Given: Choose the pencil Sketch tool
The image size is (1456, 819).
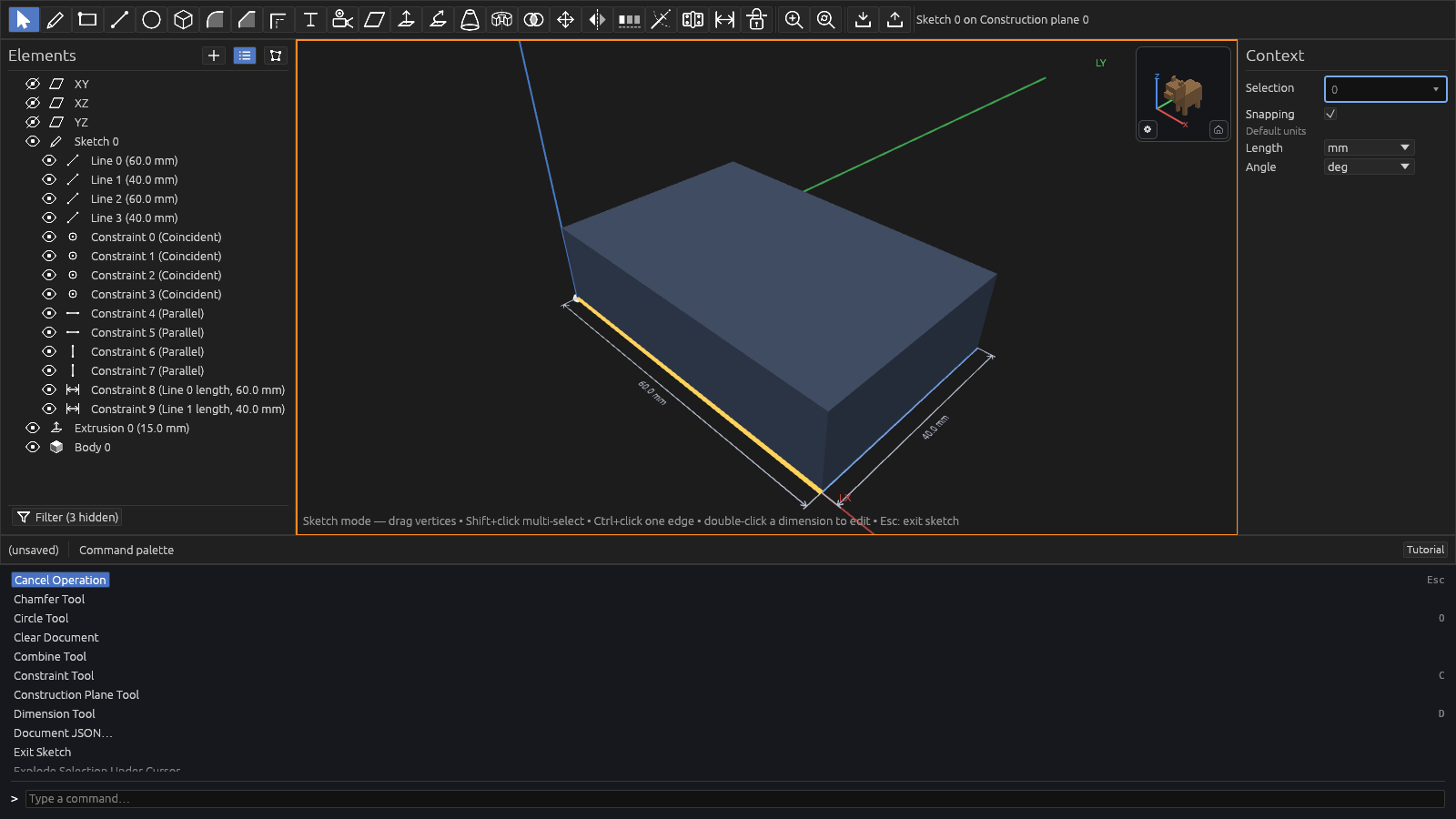Looking at the screenshot, I should click(x=56, y=19).
